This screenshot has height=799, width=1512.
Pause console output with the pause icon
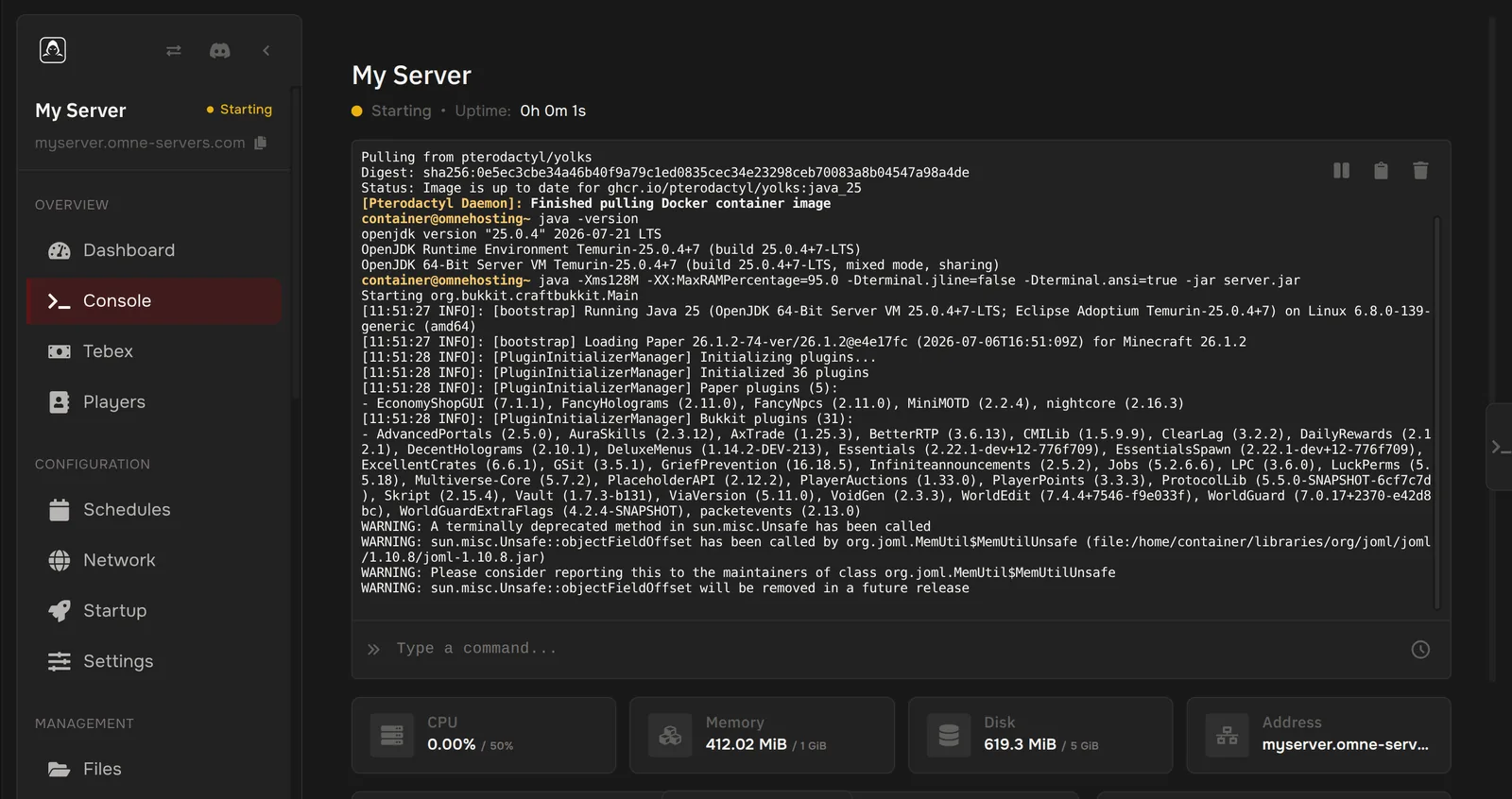tap(1342, 171)
